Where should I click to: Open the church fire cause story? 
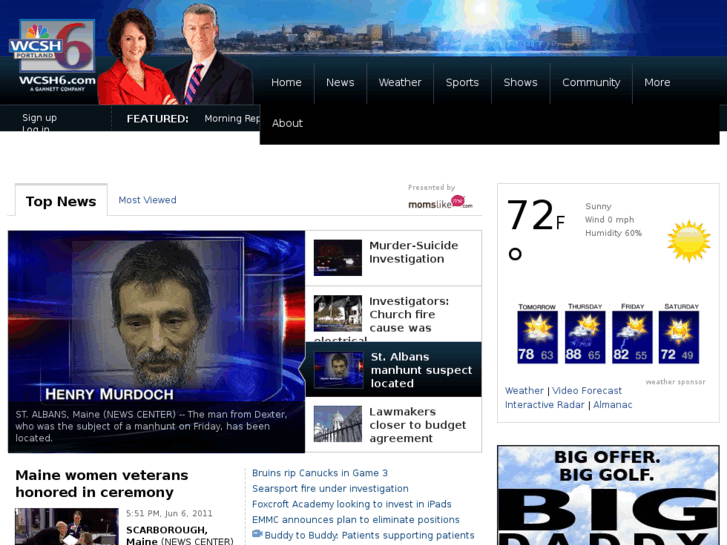tap(409, 314)
